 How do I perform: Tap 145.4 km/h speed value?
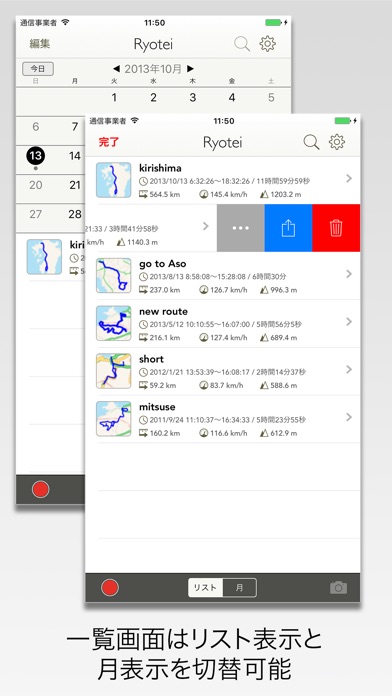tap(229, 194)
